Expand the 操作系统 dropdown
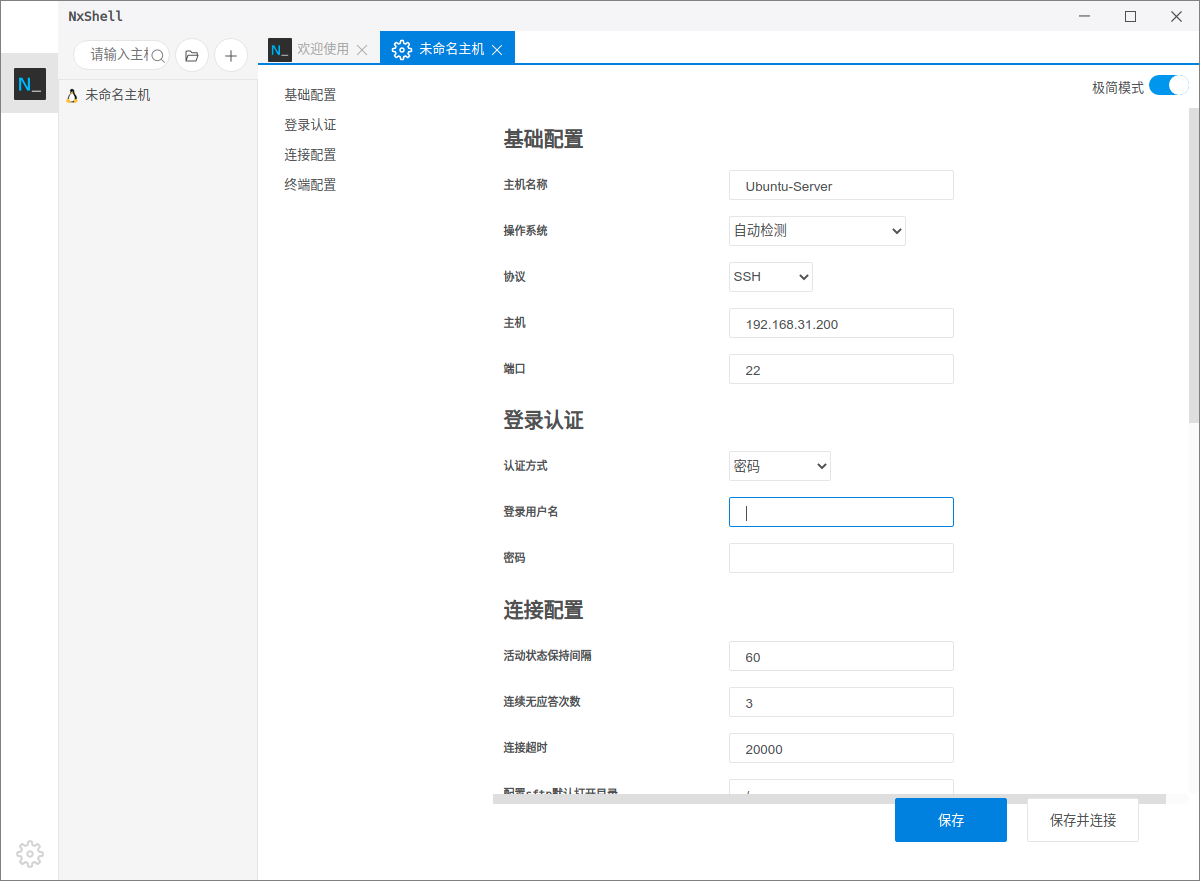 click(x=817, y=231)
